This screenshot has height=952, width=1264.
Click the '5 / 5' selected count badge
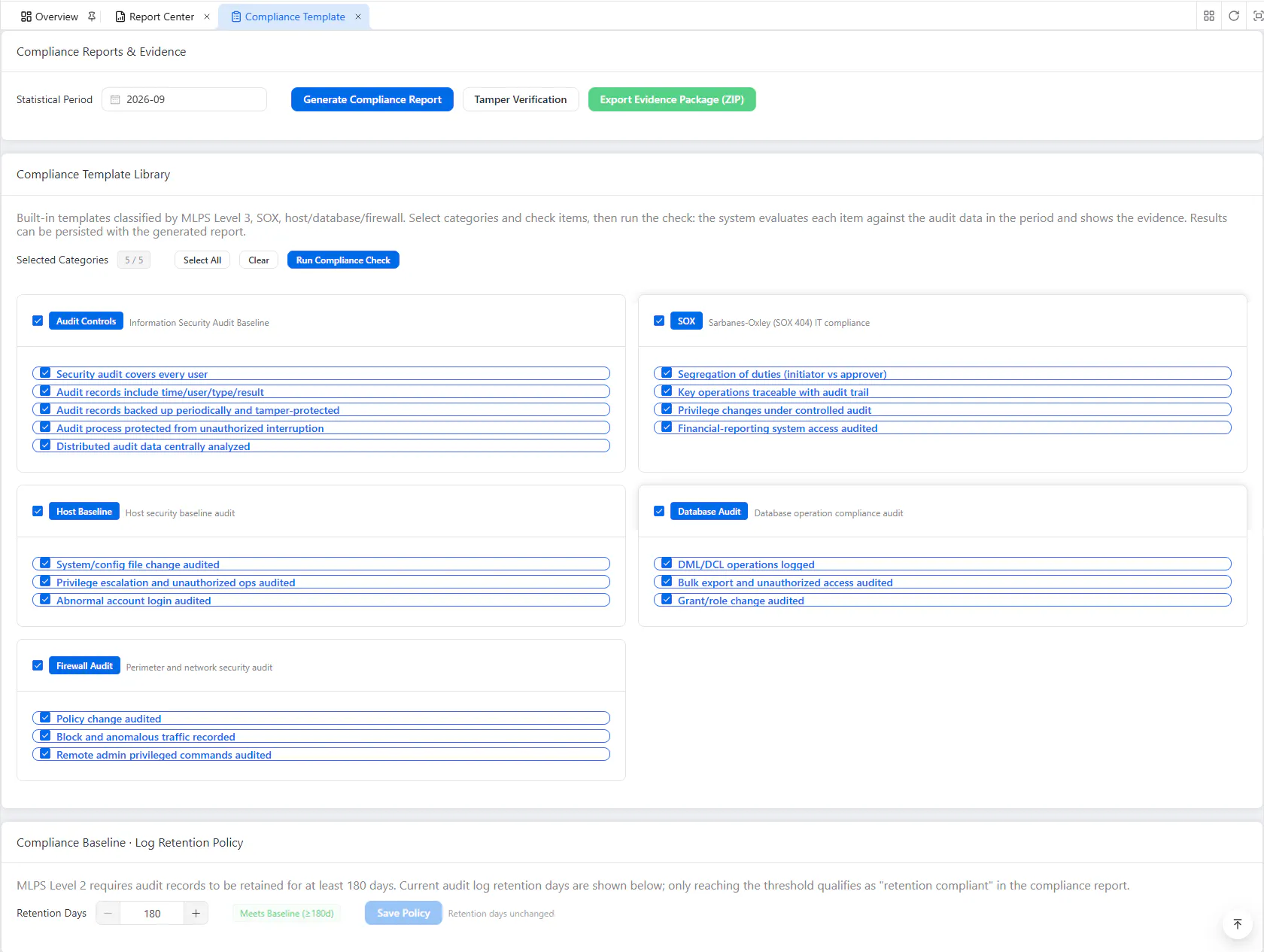134,260
